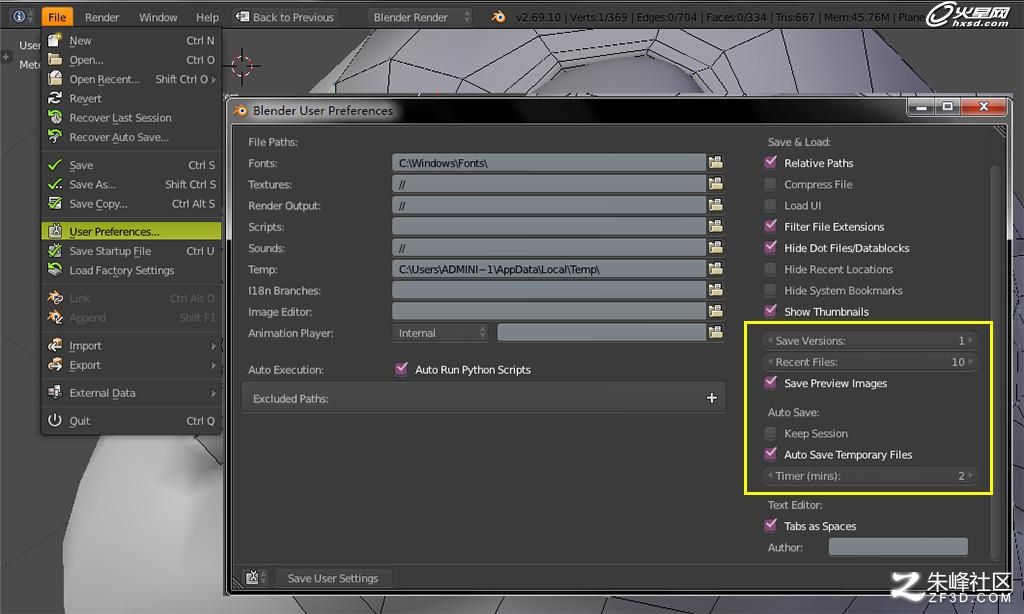This screenshot has height=614, width=1024.
Task: Open the Render menu
Action: tap(102, 17)
